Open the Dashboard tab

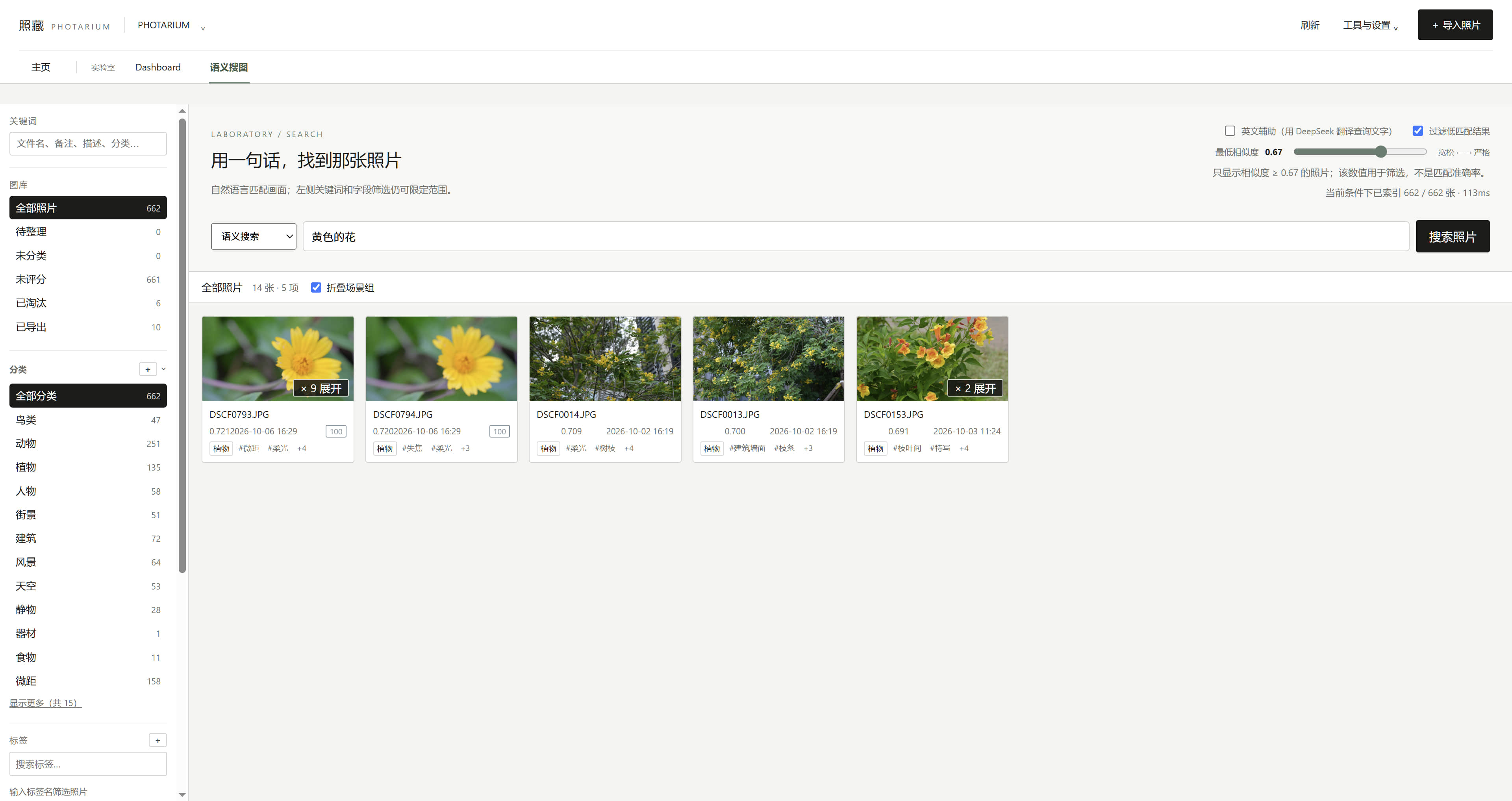pyautogui.click(x=158, y=67)
